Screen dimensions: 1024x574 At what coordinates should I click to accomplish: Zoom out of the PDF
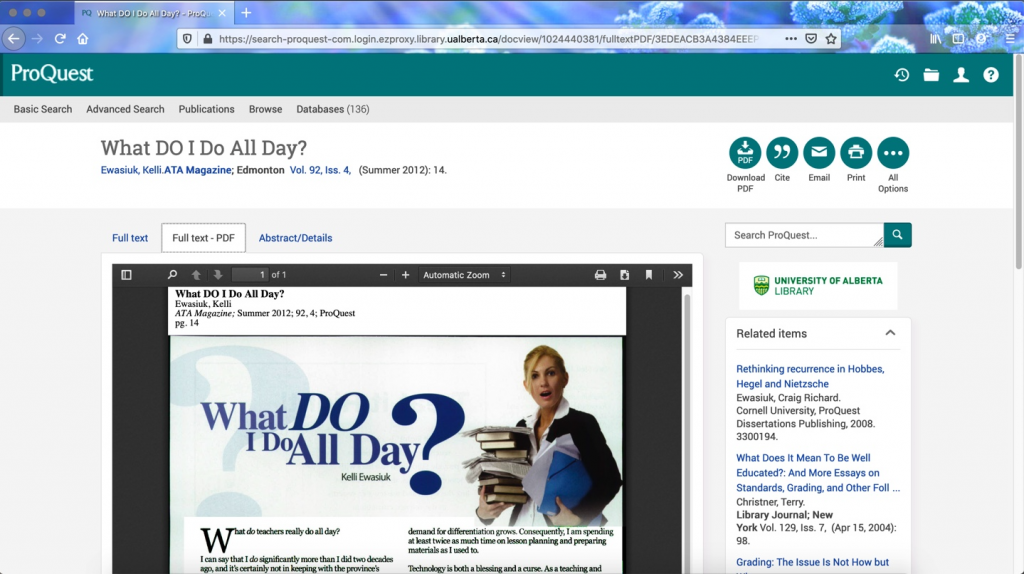tap(383, 275)
